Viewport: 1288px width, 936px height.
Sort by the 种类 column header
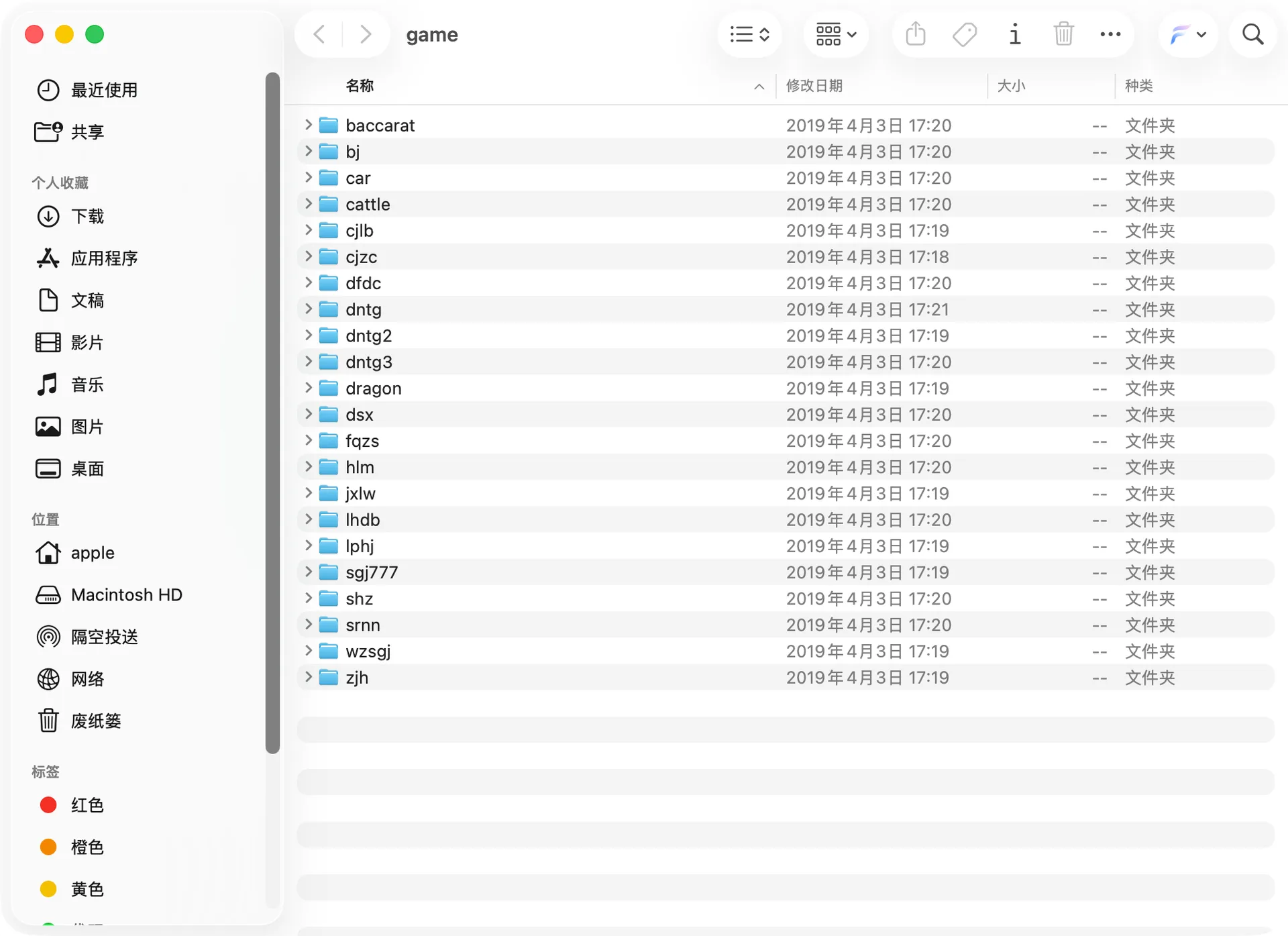[1138, 86]
